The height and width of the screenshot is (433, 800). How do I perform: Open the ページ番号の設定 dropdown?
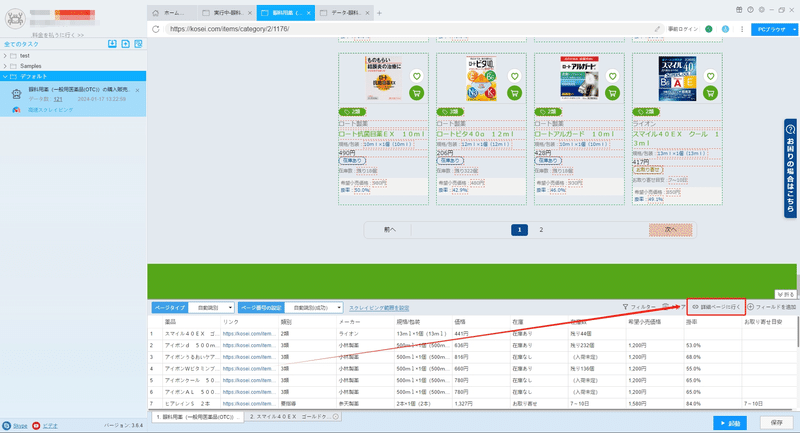(x=314, y=308)
